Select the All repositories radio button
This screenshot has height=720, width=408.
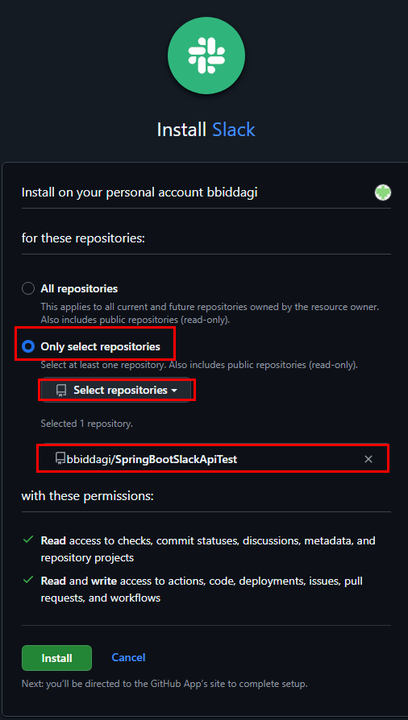coord(28,288)
